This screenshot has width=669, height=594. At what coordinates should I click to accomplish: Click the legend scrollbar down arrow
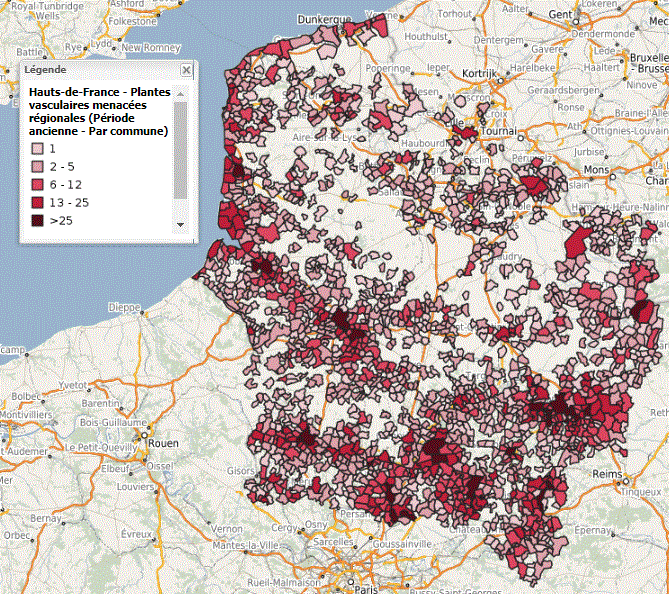click(181, 225)
